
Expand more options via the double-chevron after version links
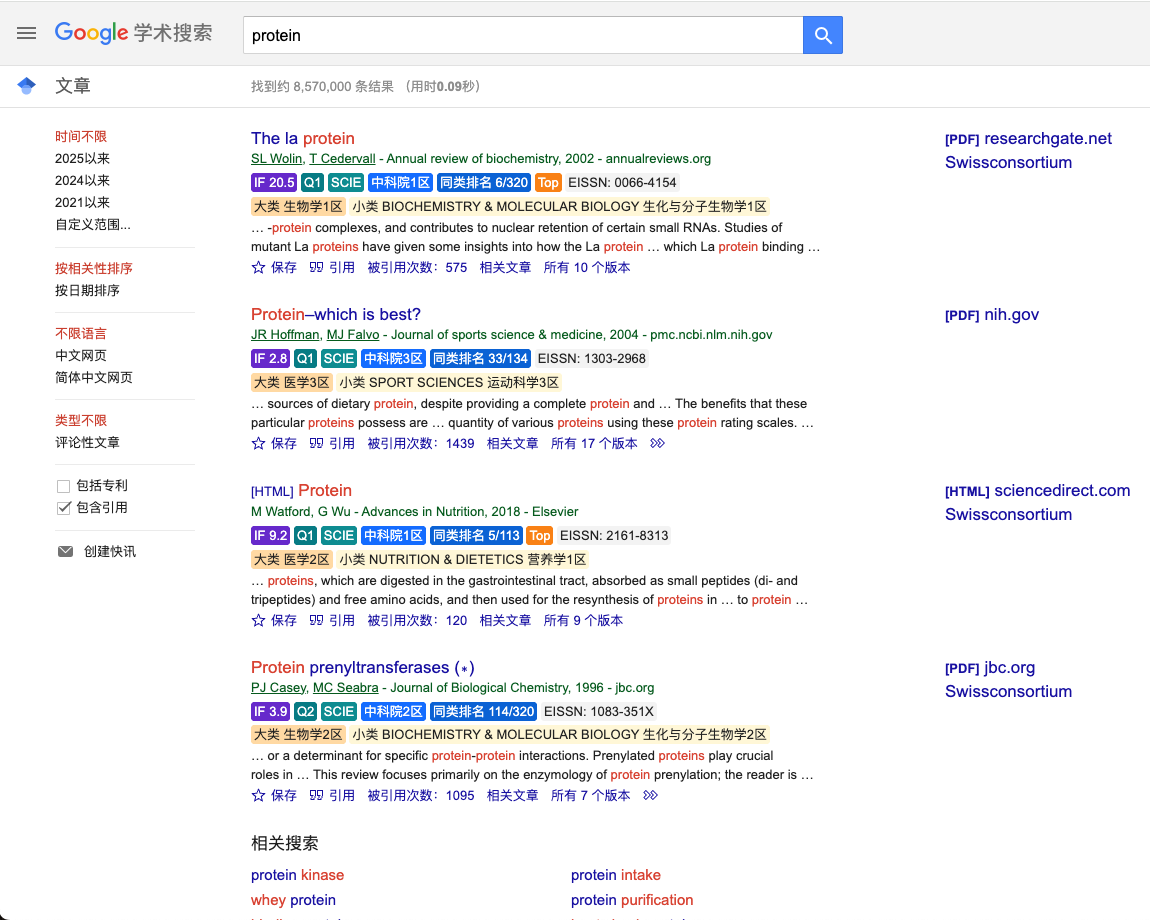click(x=657, y=442)
